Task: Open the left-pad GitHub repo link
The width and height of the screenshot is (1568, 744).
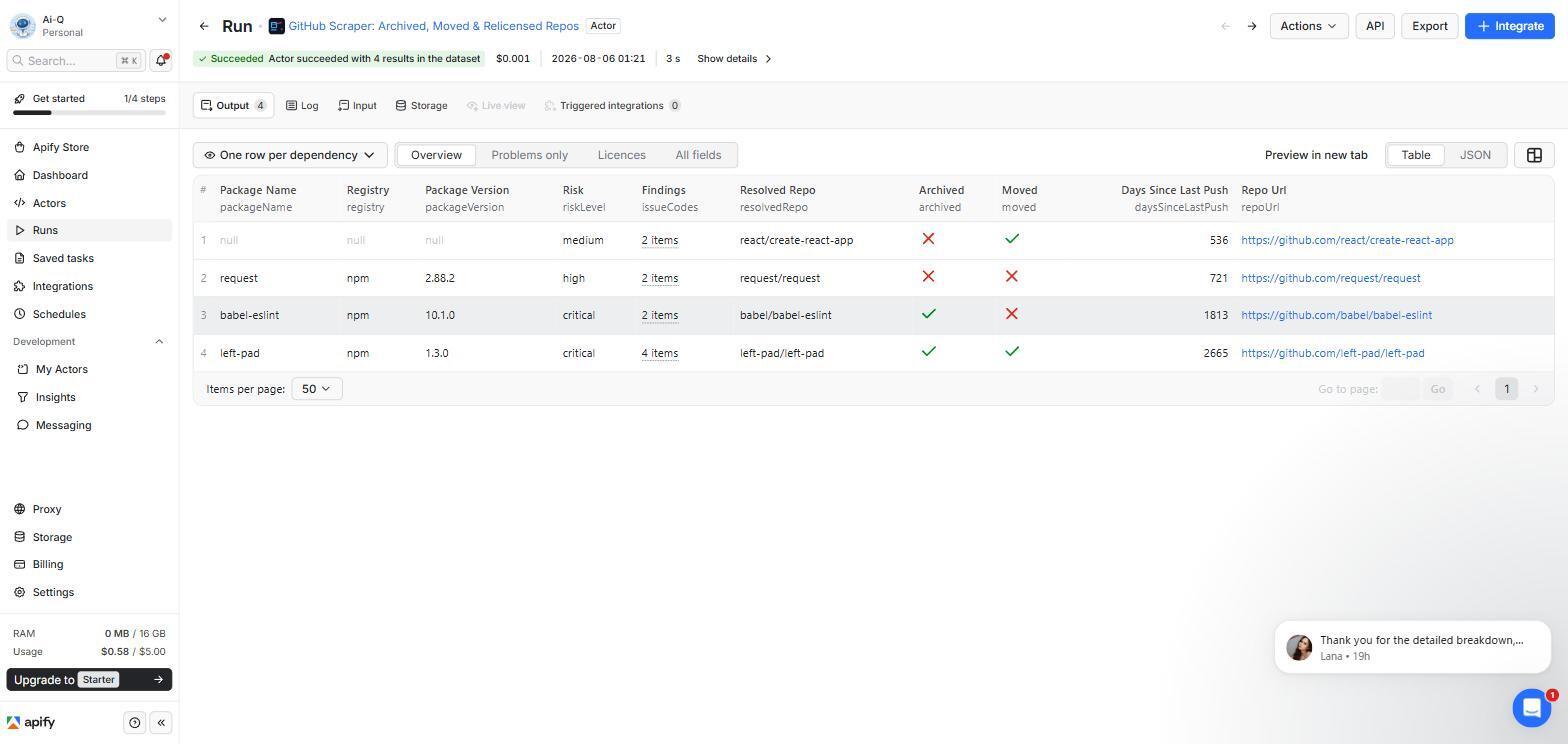Action: click(1332, 353)
